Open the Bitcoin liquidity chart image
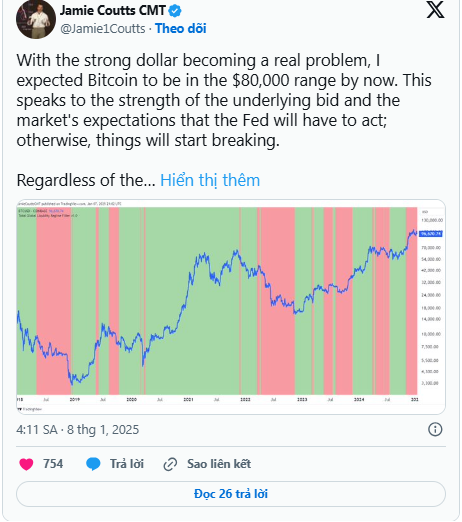This screenshot has height=522, width=462. coord(231,307)
